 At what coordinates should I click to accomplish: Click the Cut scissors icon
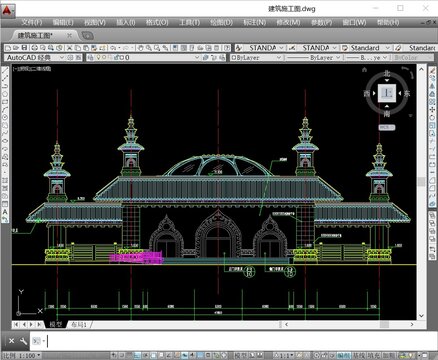click(69, 48)
